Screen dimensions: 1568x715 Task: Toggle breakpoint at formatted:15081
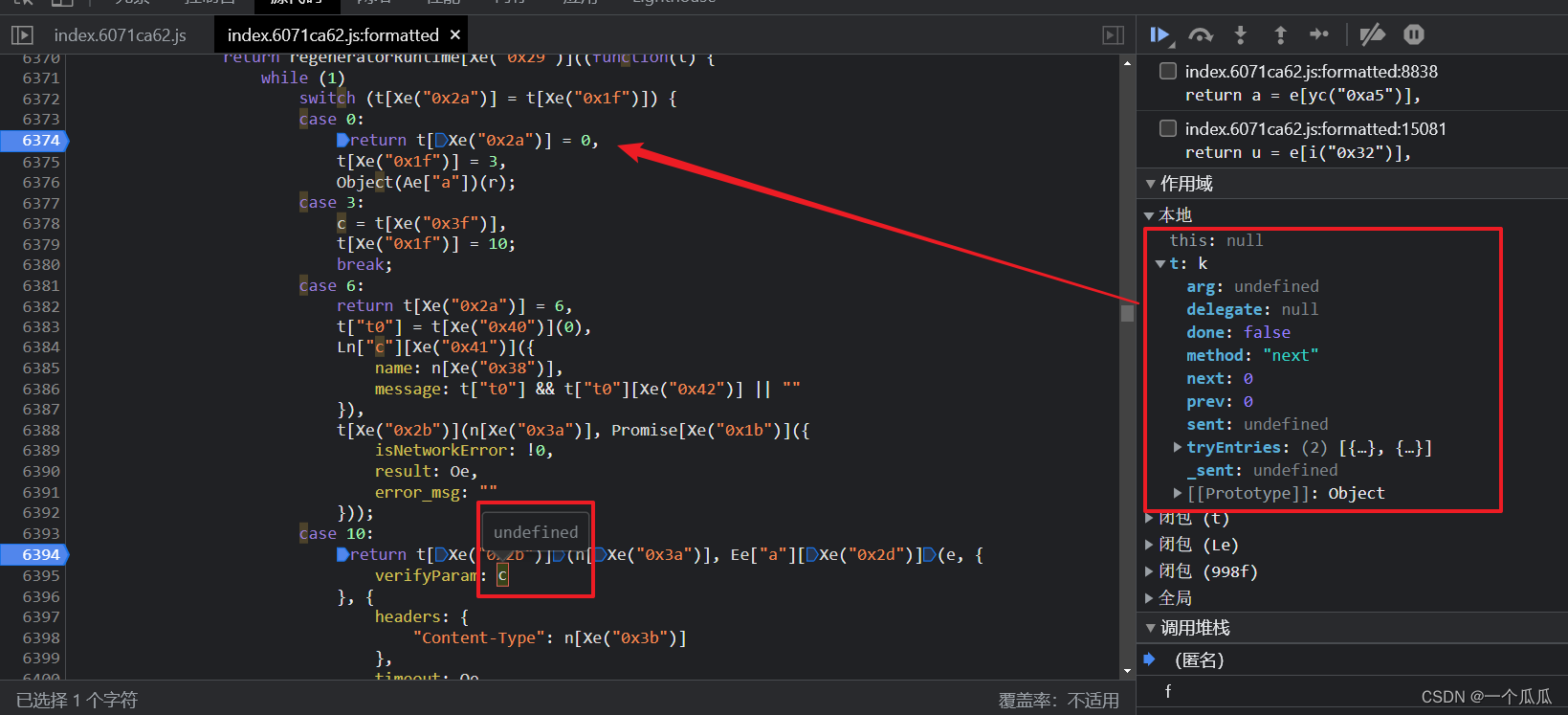pos(1168,128)
